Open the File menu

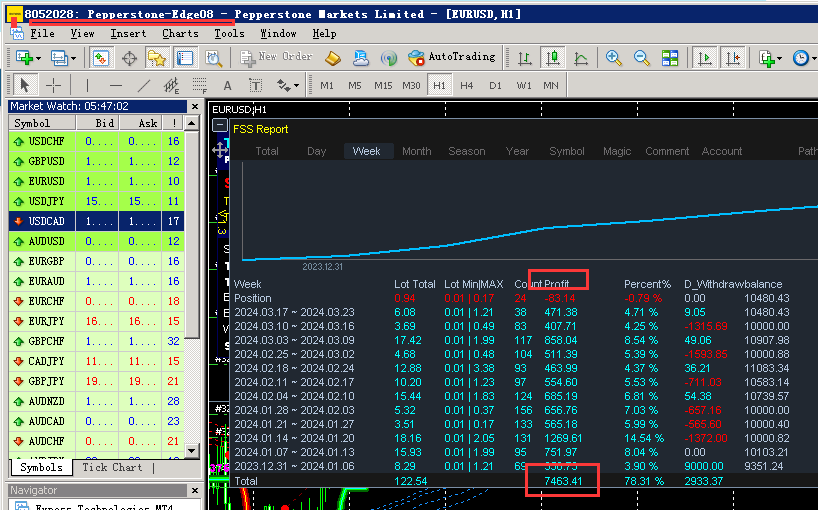point(42,33)
